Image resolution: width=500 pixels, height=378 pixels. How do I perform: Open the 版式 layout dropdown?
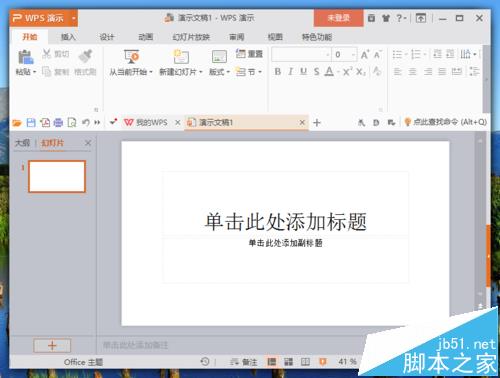tap(219, 72)
